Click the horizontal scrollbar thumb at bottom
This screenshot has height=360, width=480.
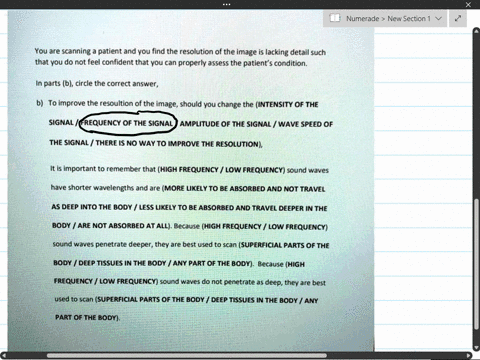187,355
